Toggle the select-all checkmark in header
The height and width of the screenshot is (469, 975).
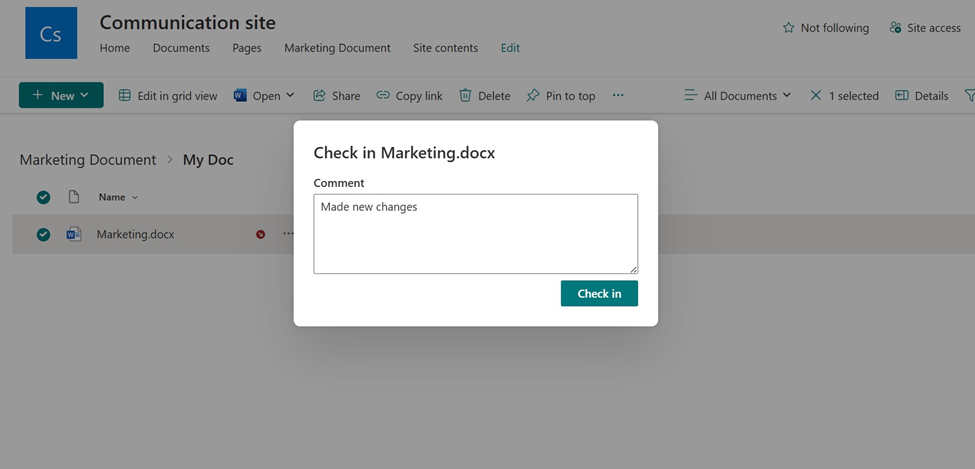click(43, 197)
